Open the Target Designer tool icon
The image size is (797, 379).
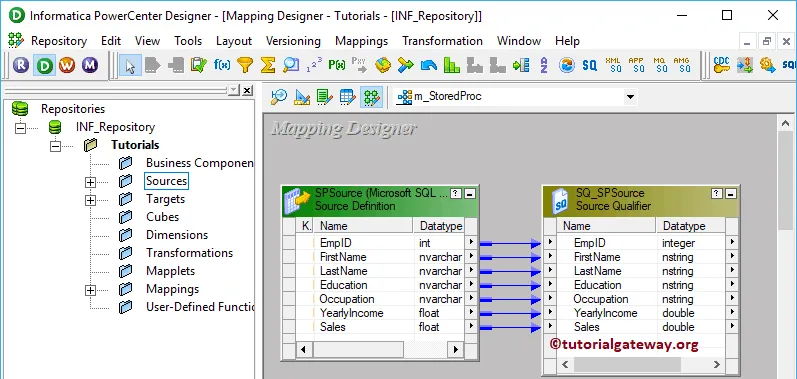302,97
